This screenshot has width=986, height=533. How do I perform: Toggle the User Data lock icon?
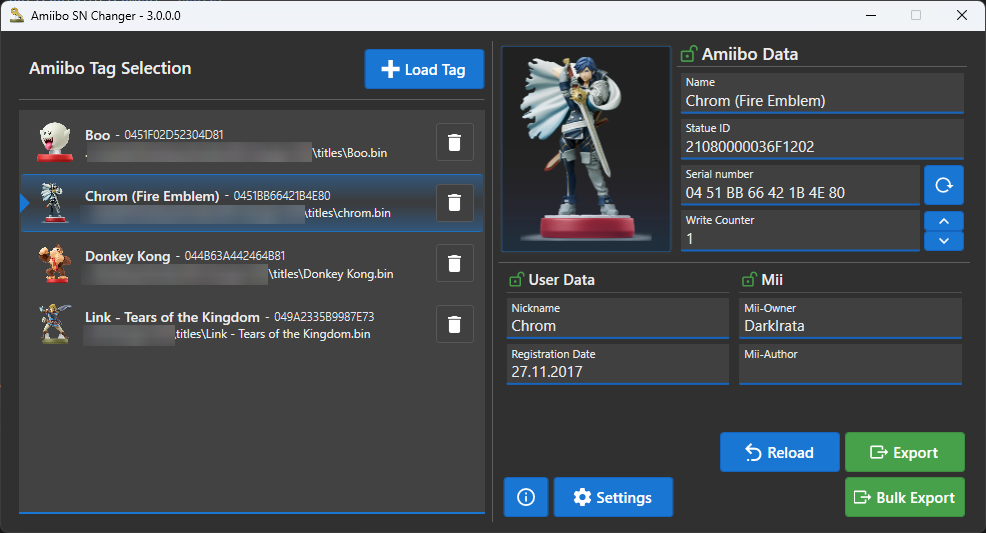pos(516,280)
